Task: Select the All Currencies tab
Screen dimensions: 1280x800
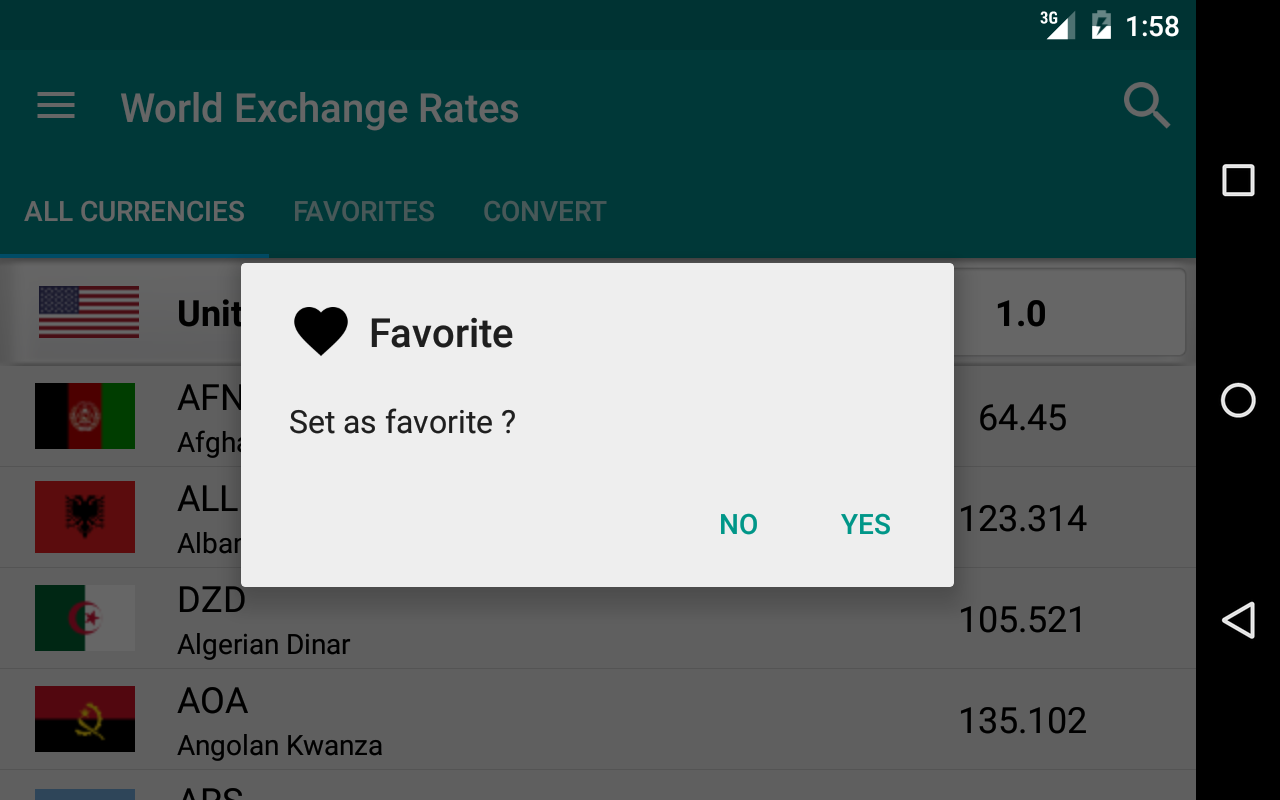Action: coord(135,212)
